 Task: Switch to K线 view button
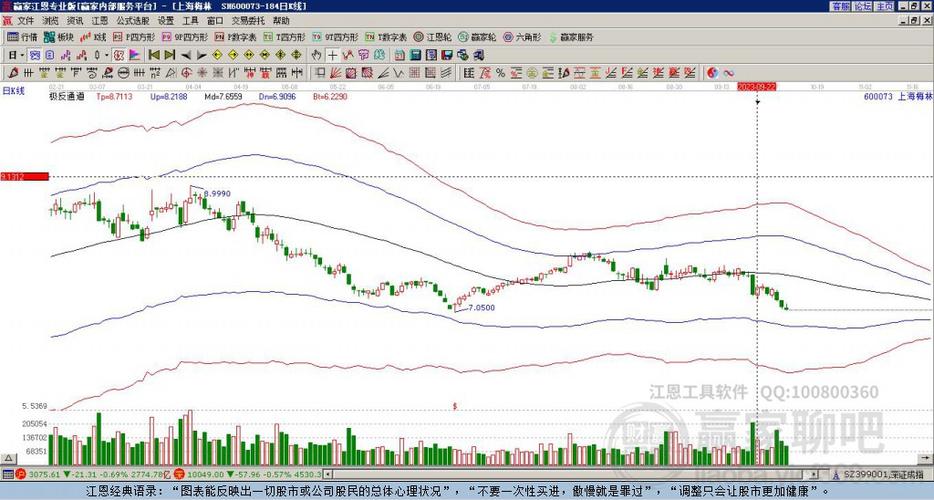click(x=92, y=37)
